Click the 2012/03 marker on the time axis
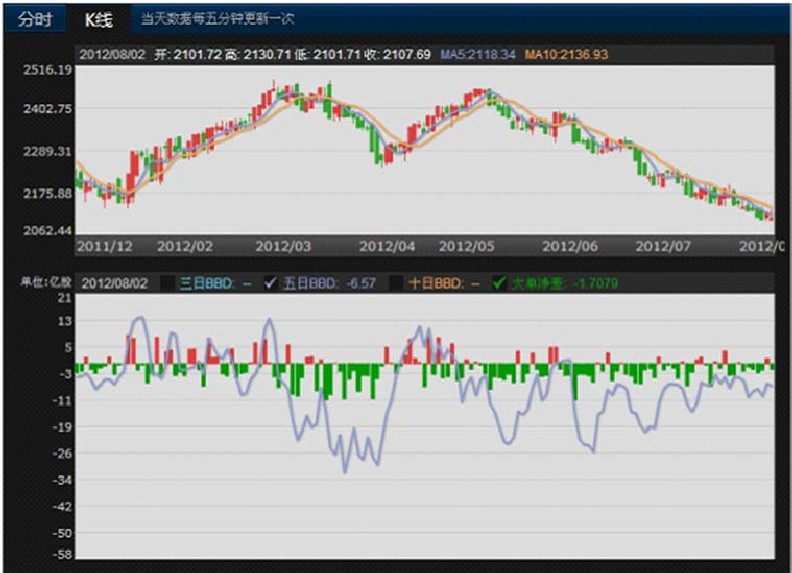792x573 pixels. [x=283, y=245]
